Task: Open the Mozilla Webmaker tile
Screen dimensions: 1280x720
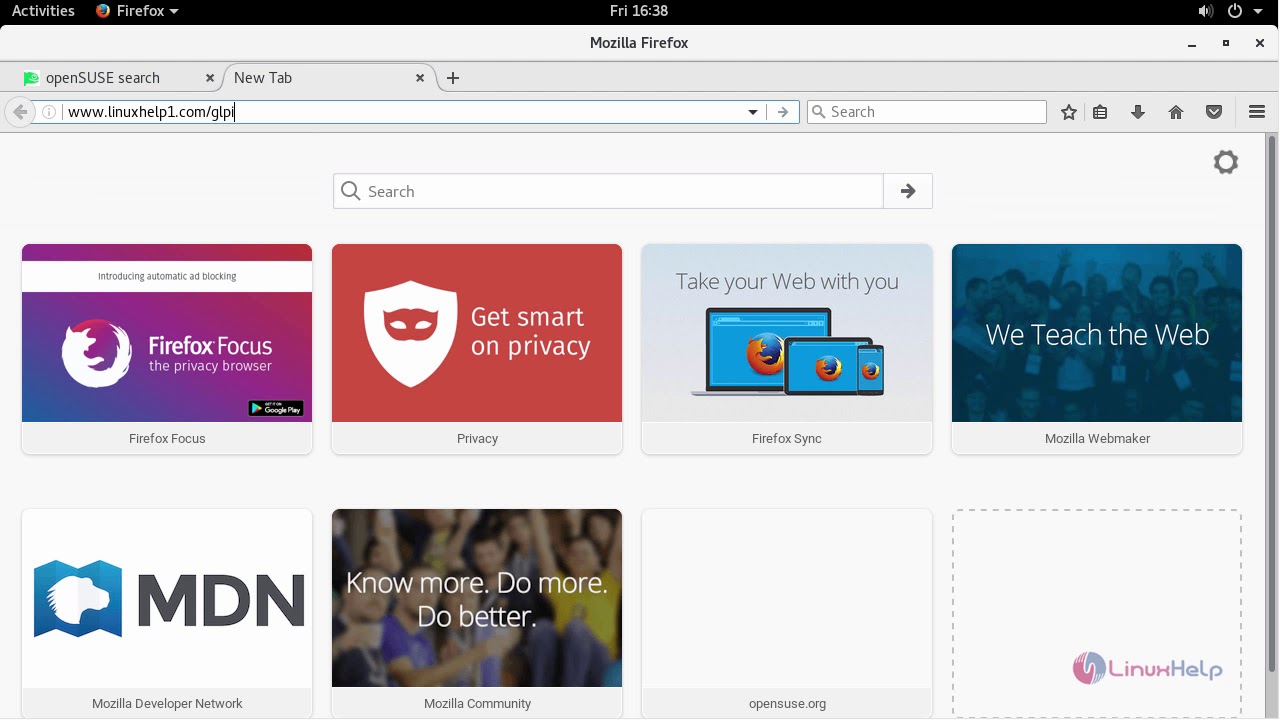Action: pyautogui.click(x=1097, y=349)
